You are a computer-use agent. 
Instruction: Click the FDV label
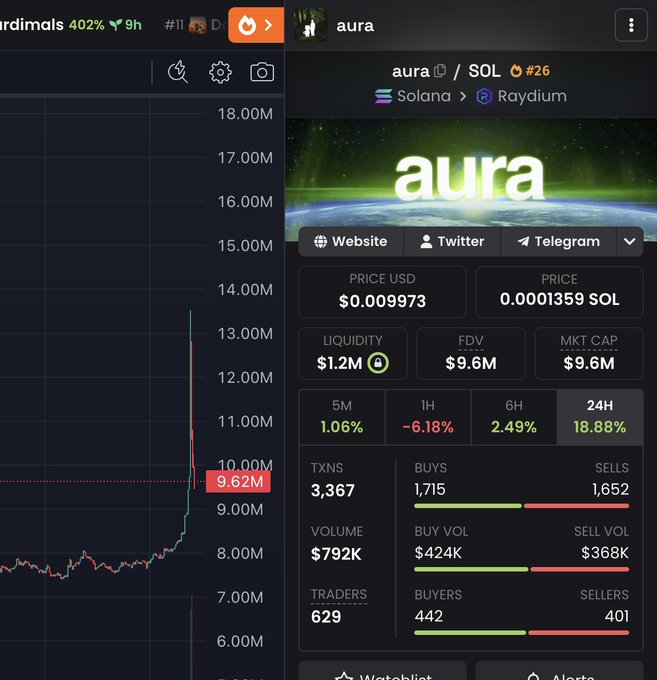471,341
